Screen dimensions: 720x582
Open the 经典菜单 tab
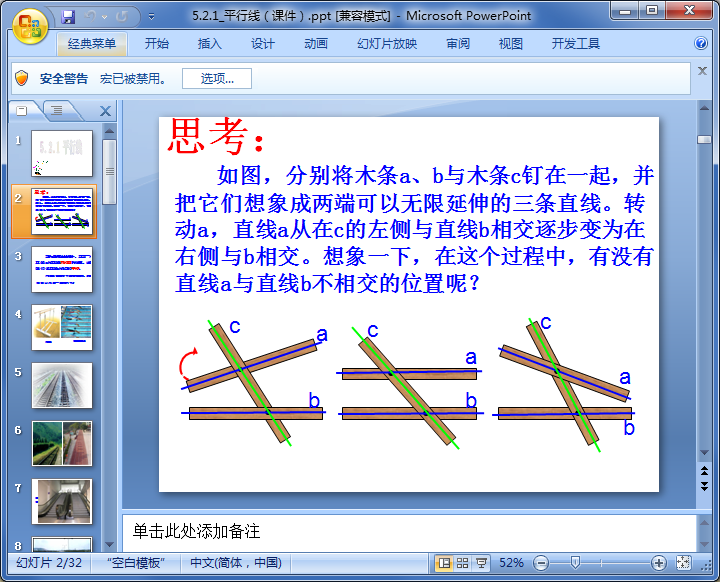pyautogui.click(x=92, y=44)
